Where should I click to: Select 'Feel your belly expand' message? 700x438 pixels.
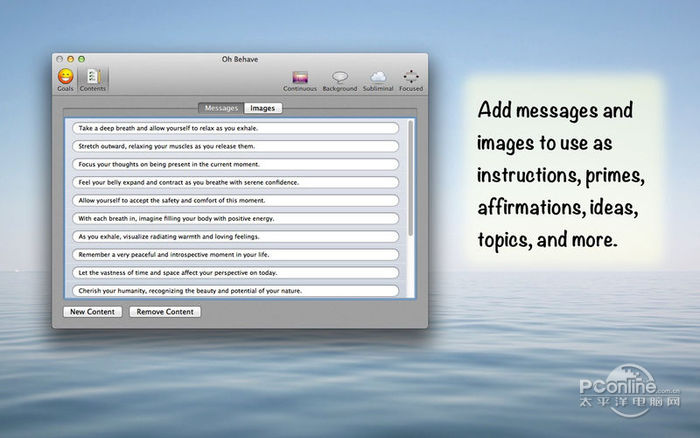tap(235, 182)
